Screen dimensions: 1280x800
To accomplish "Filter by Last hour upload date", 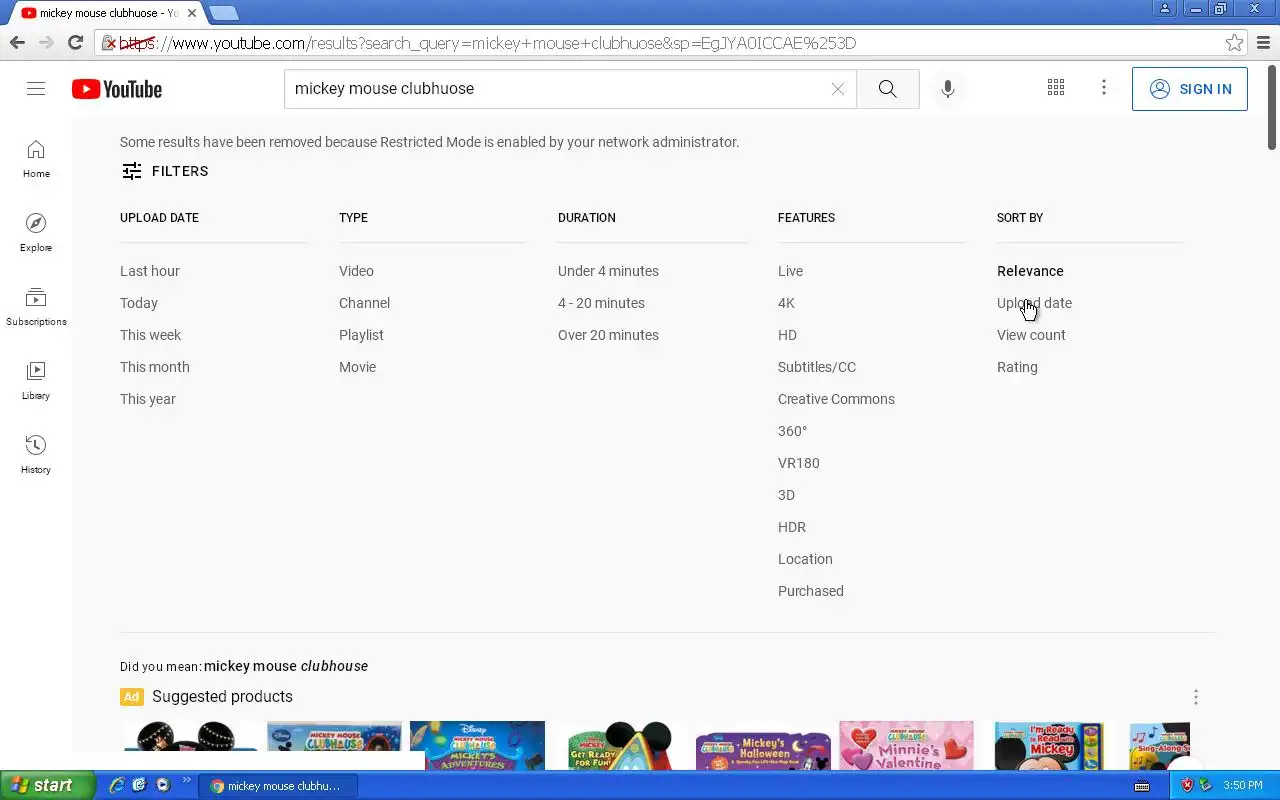I will [150, 271].
